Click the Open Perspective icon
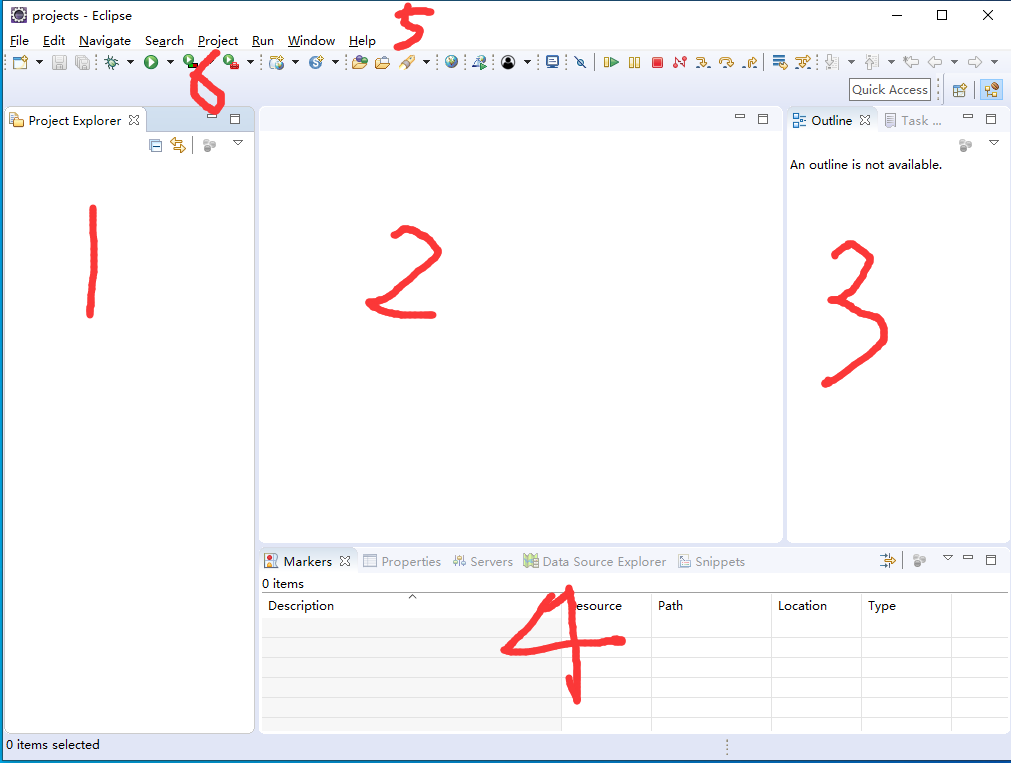Image resolution: width=1011 pixels, height=763 pixels. click(959, 90)
